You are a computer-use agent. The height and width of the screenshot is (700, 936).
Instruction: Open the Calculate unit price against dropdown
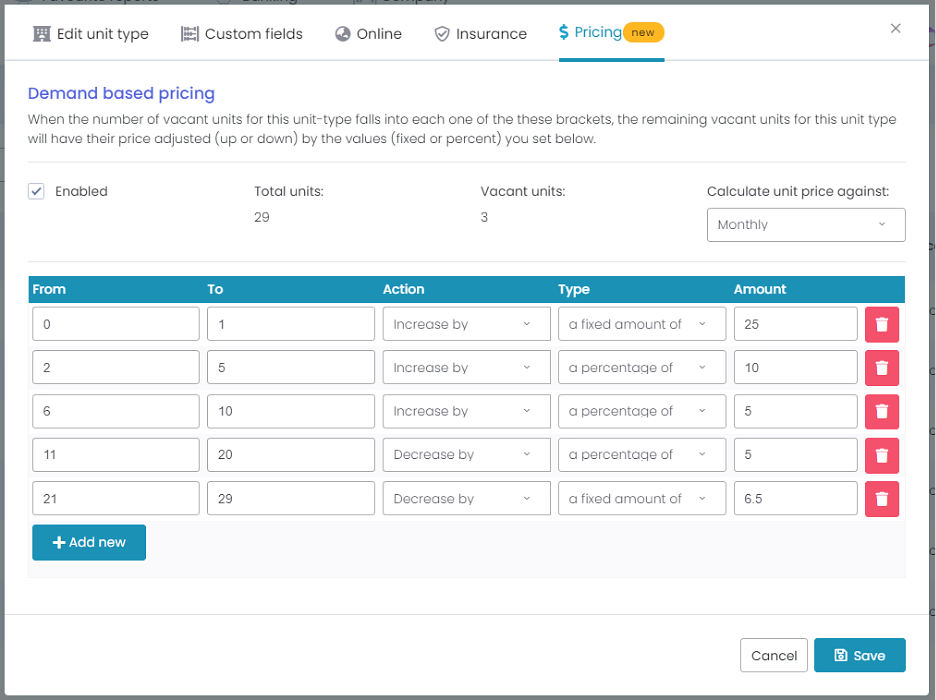pyautogui.click(x=806, y=225)
